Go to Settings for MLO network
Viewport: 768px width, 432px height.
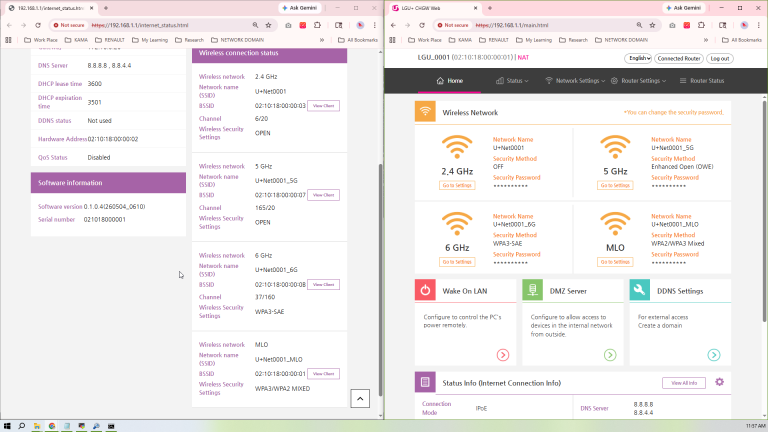coord(615,262)
